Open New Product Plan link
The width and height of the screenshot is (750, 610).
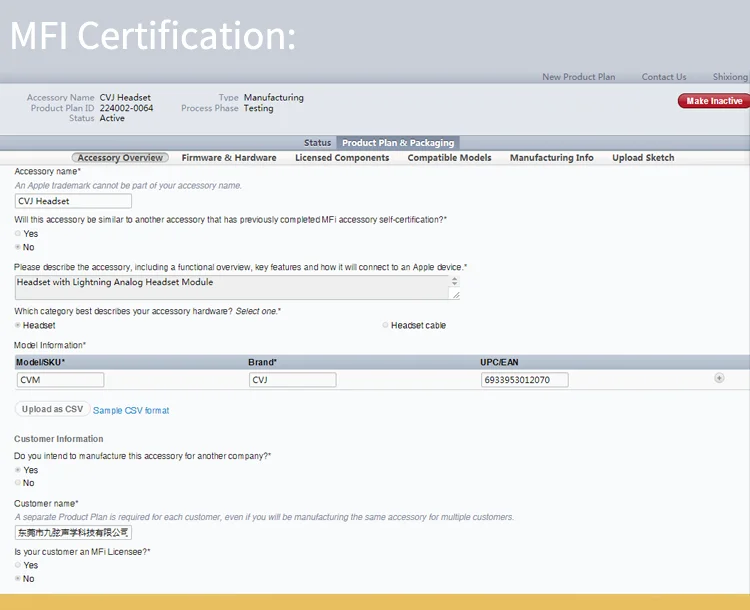pyautogui.click(x=578, y=77)
